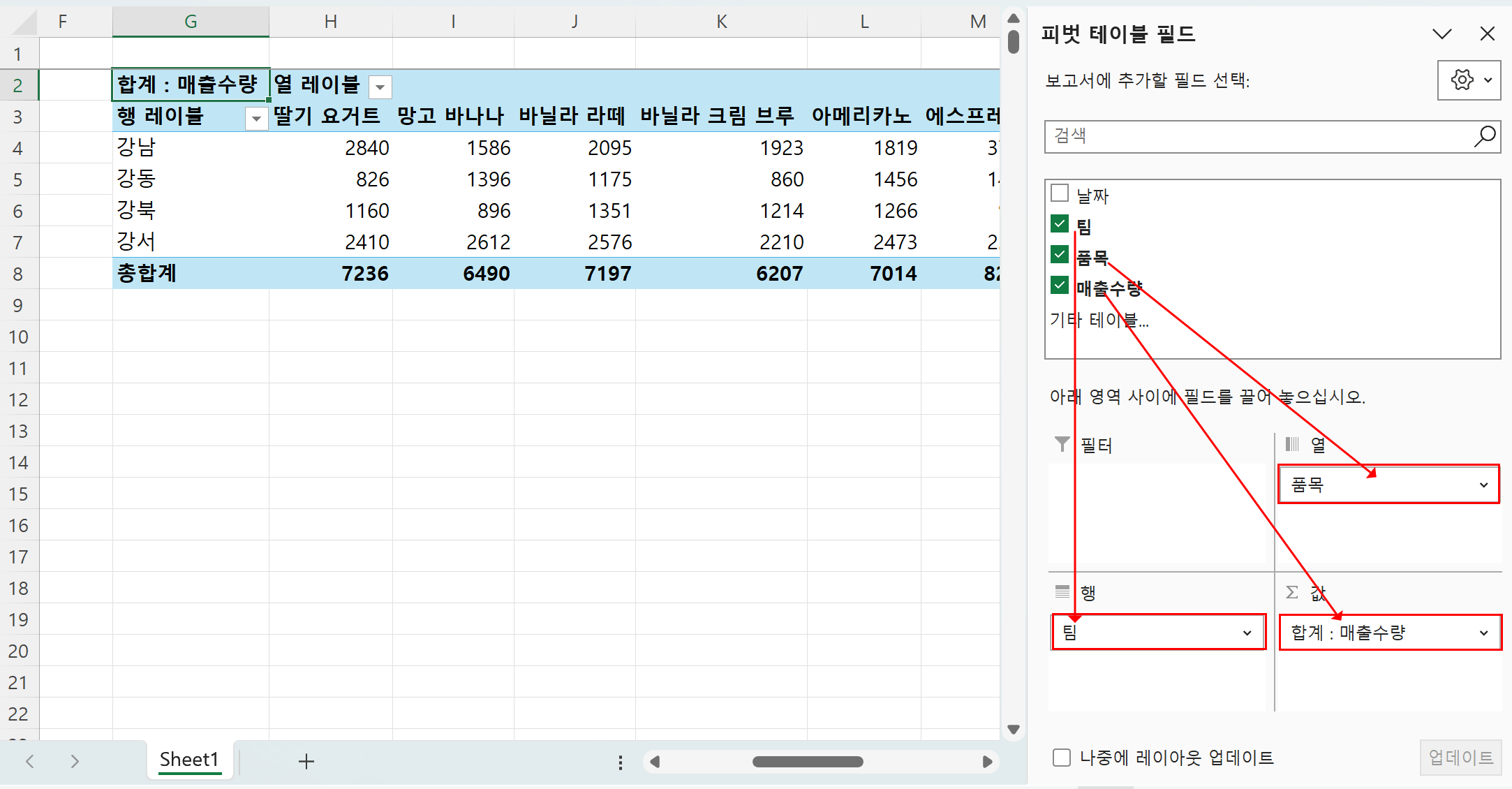
Task: Check the 날짜 field checkbox
Action: [x=1060, y=193]
